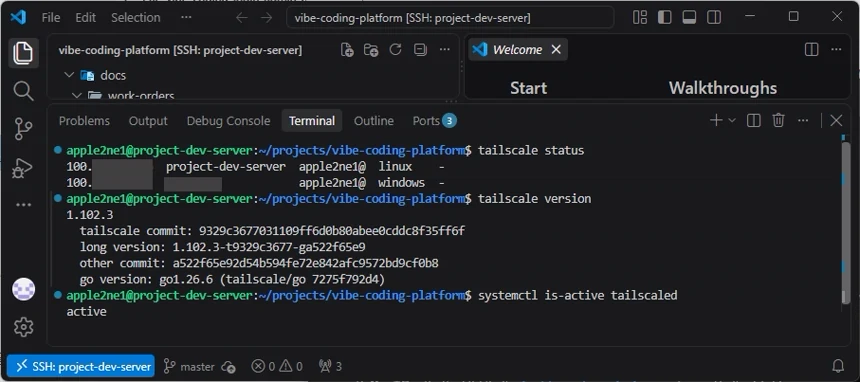The width and height of the screenshot is (860, 382).
Task: Click the Walkthroughs heading on Welcome page
Action: tap(723, 88)
